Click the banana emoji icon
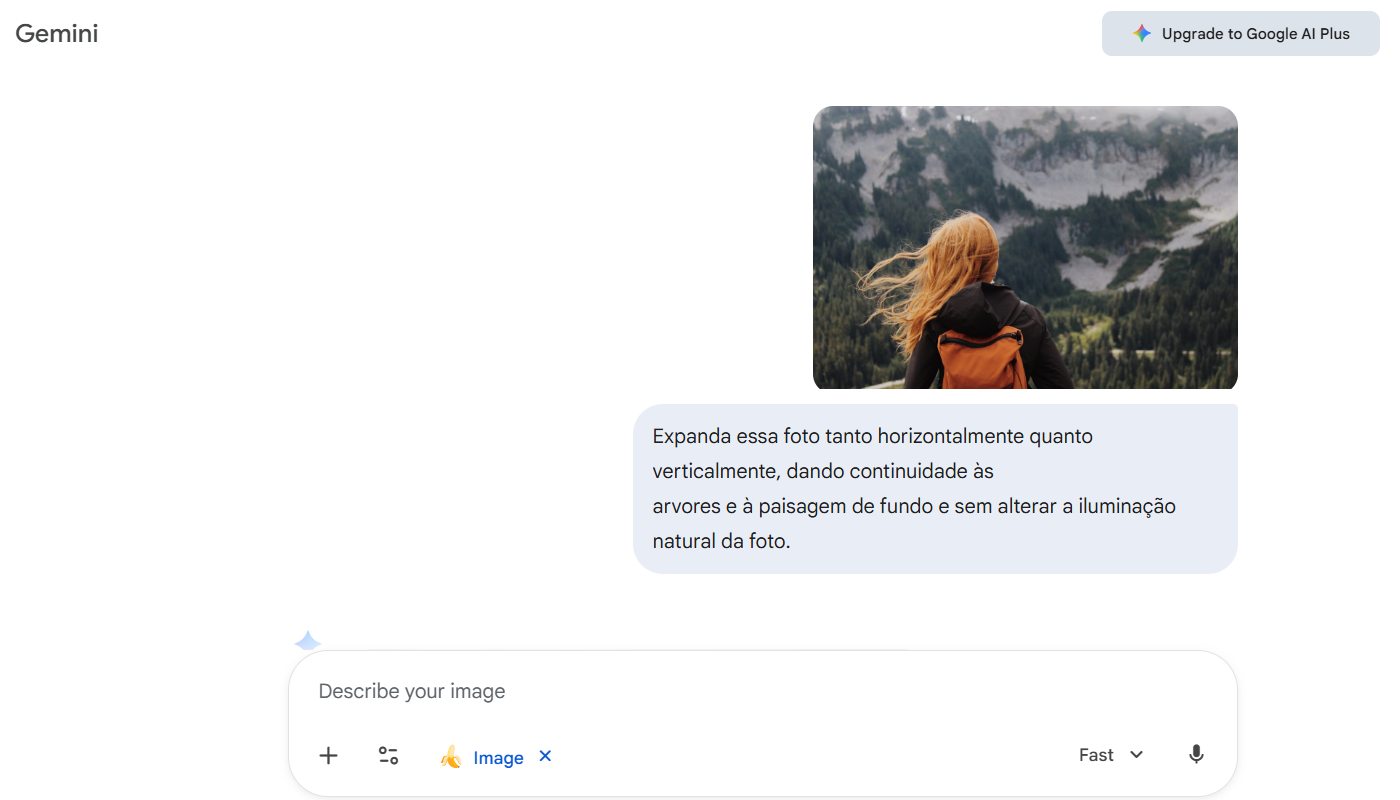Viewport: 1400px width, 800px height. (x=451, y=757)
